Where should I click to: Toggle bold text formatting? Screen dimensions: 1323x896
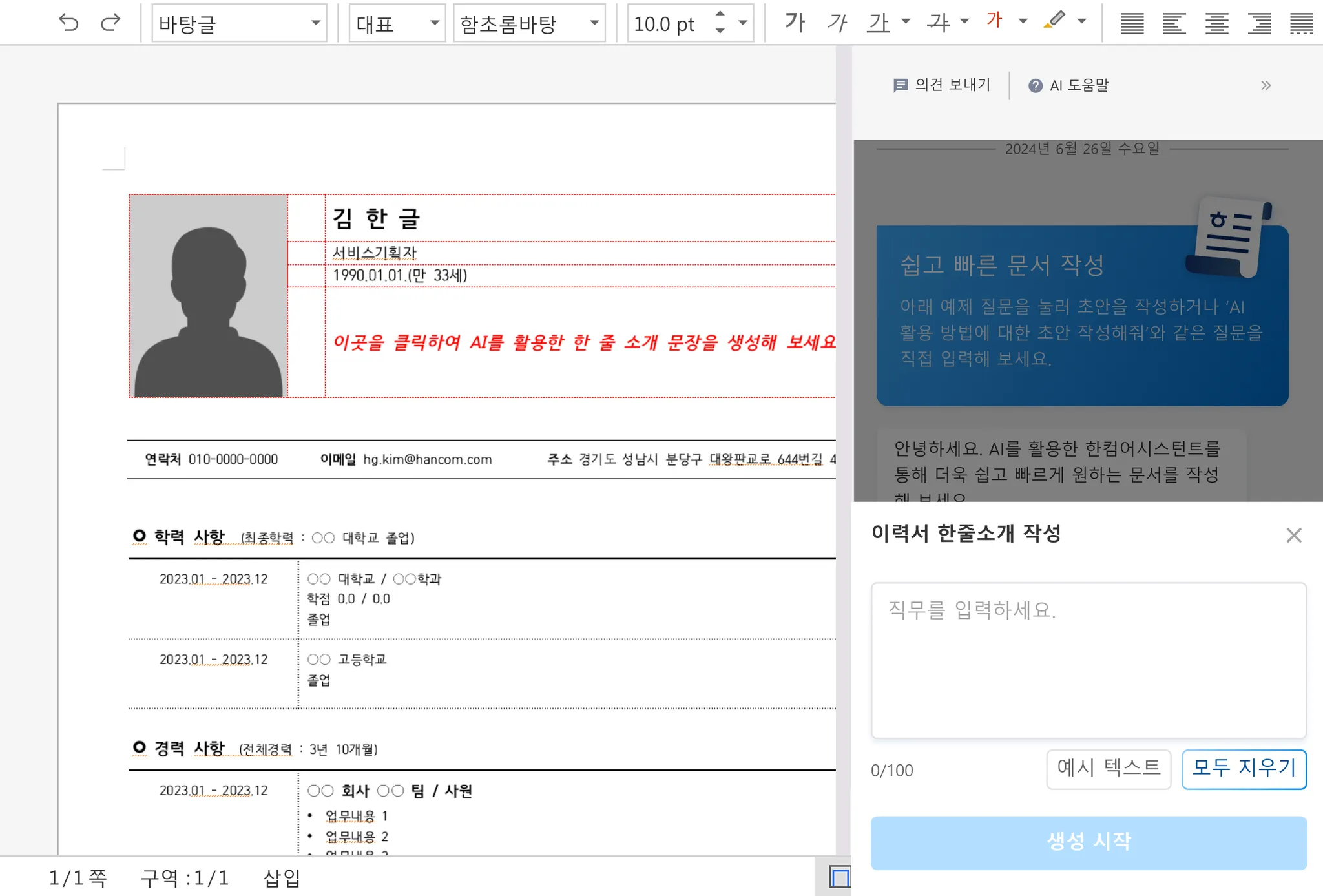[x=795, y=23]
